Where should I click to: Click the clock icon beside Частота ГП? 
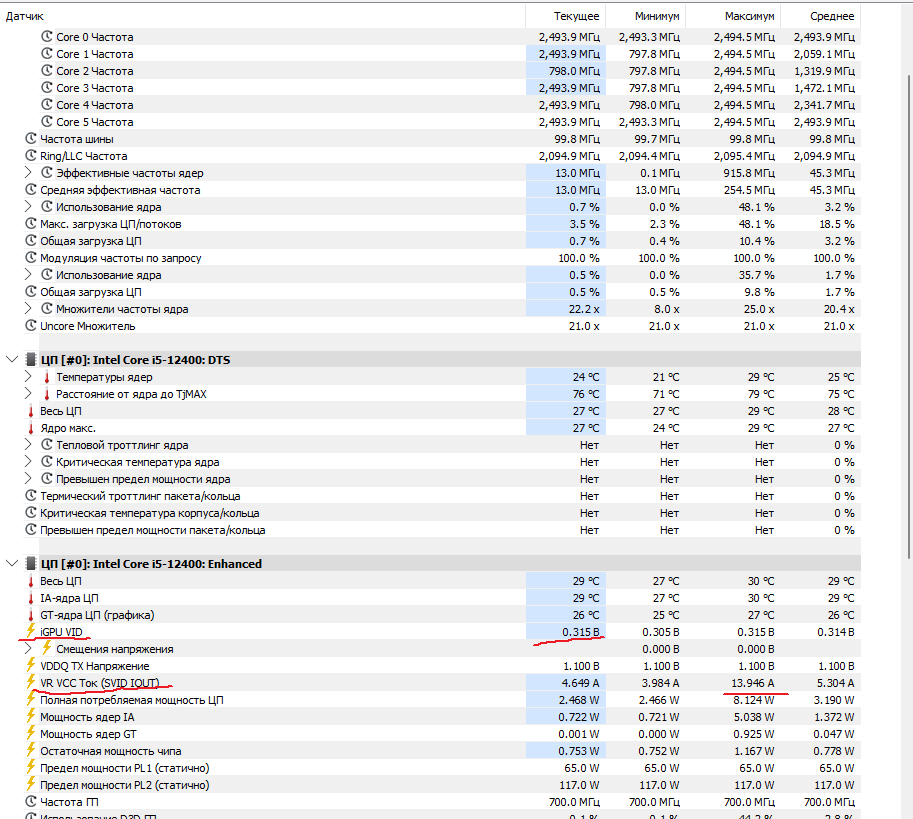(31, 802)
